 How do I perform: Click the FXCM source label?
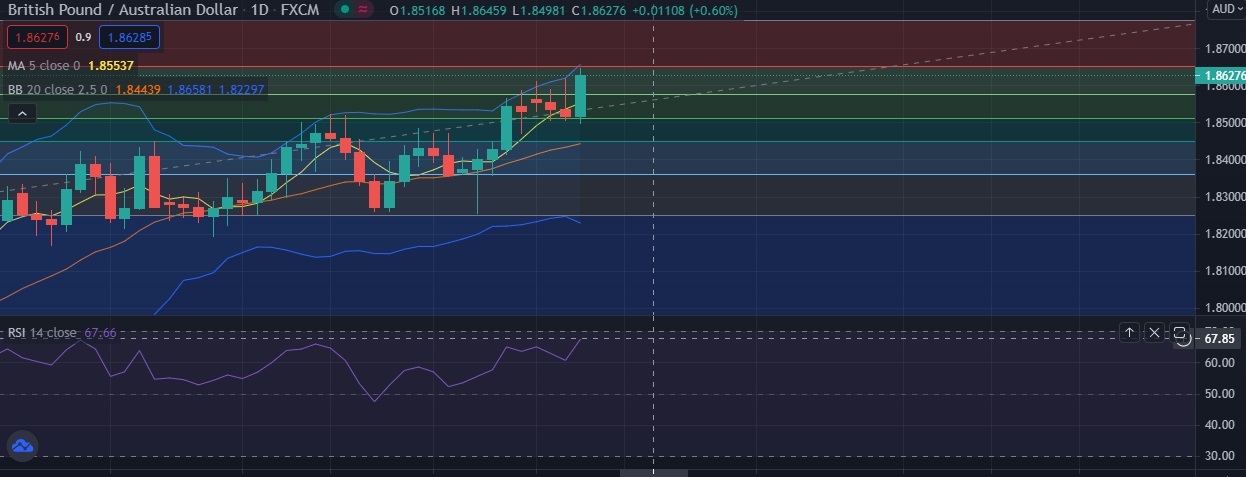click(x=299, y=10)
